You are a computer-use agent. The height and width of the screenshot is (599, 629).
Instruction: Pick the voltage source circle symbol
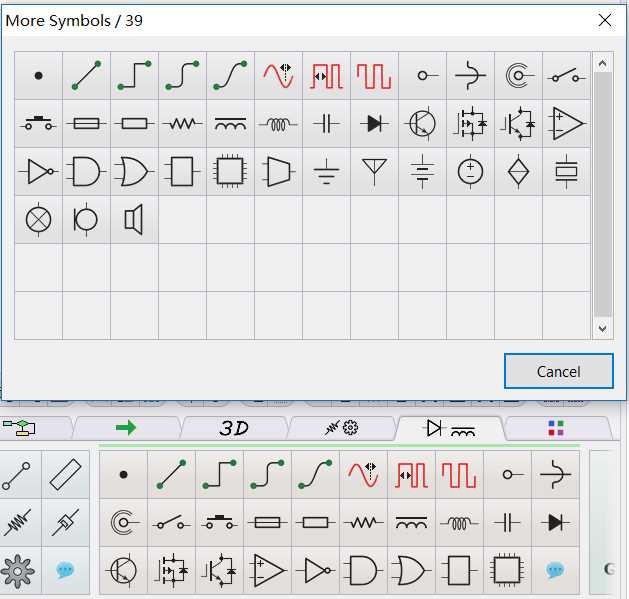470,171
